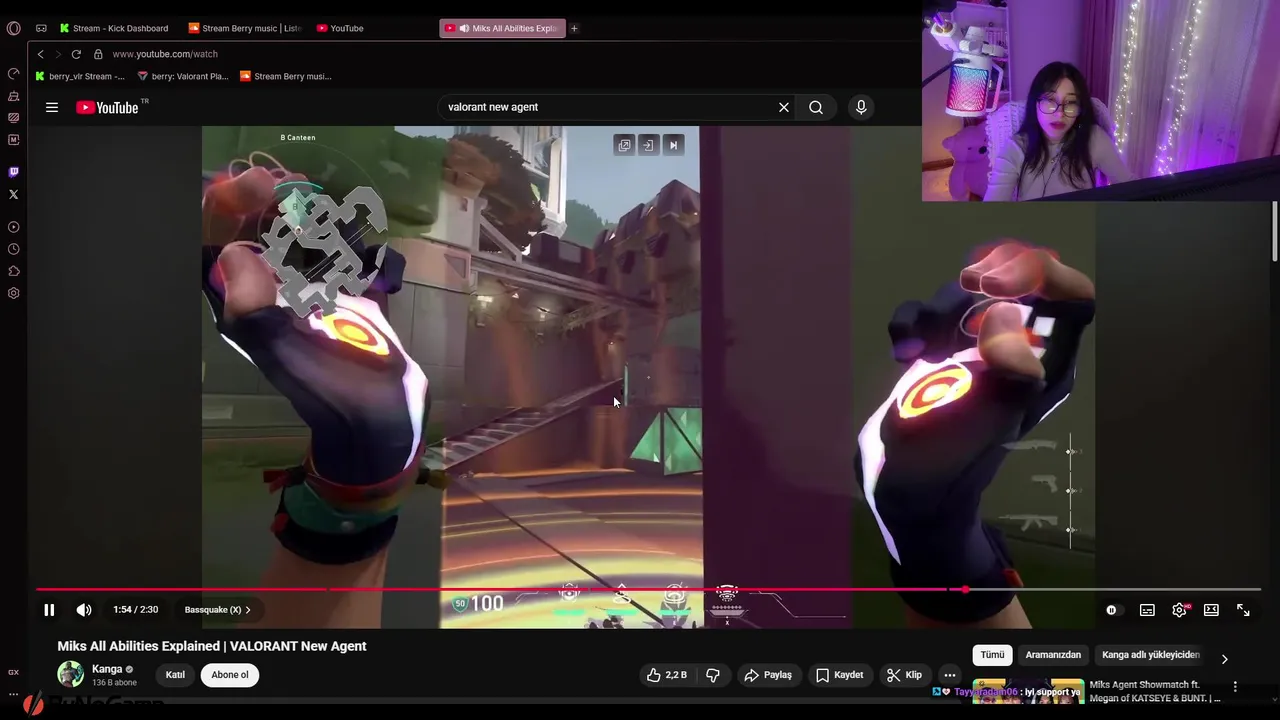Image resolution: width=1280 pixels, height=720 pixels.
Task: Select Kanga adlı yükleyiciden chip
Action: point(1150,655)
